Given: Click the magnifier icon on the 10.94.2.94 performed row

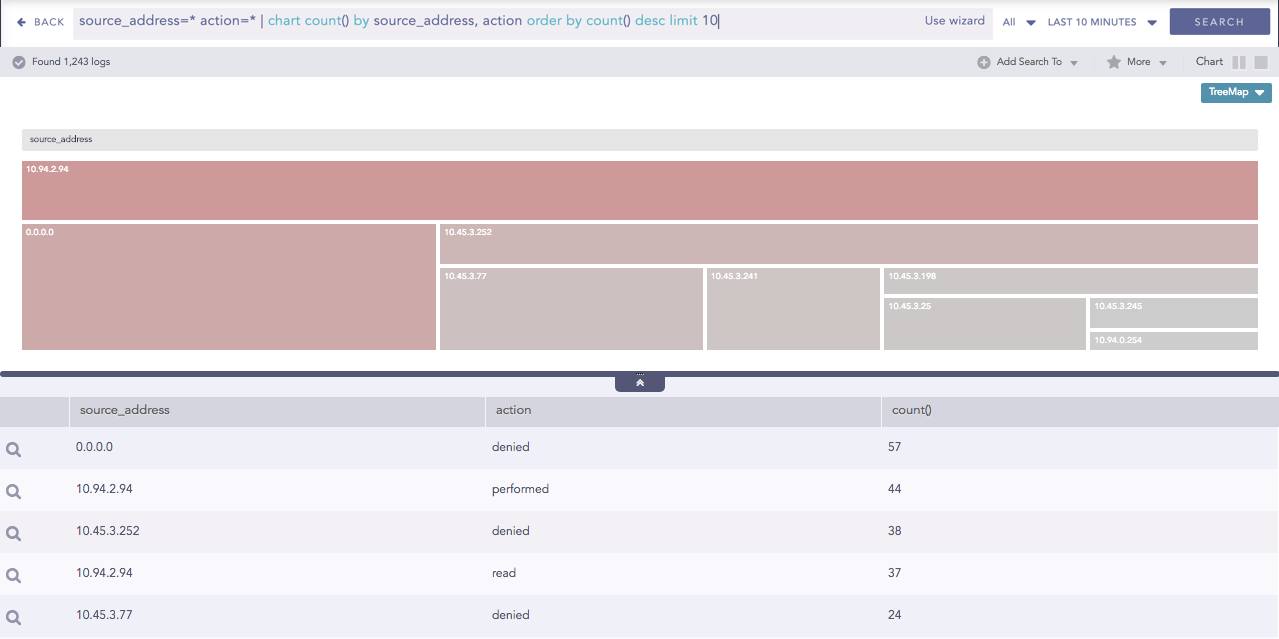Looking at the screenshot, I should click(13, 490).
